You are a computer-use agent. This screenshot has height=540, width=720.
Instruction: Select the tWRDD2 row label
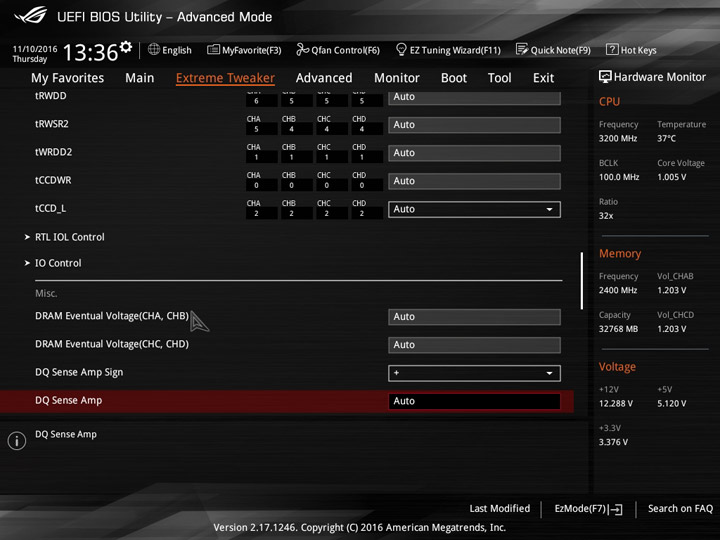[53, 152]
